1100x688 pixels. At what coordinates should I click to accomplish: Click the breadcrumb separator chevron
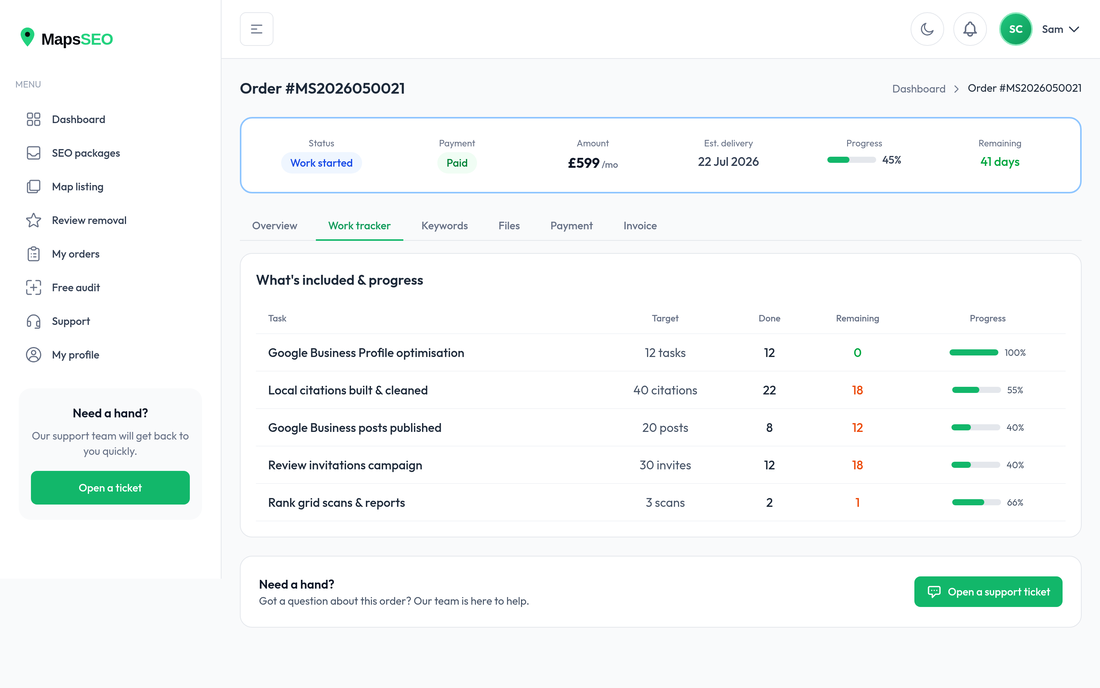pos(956,89)
